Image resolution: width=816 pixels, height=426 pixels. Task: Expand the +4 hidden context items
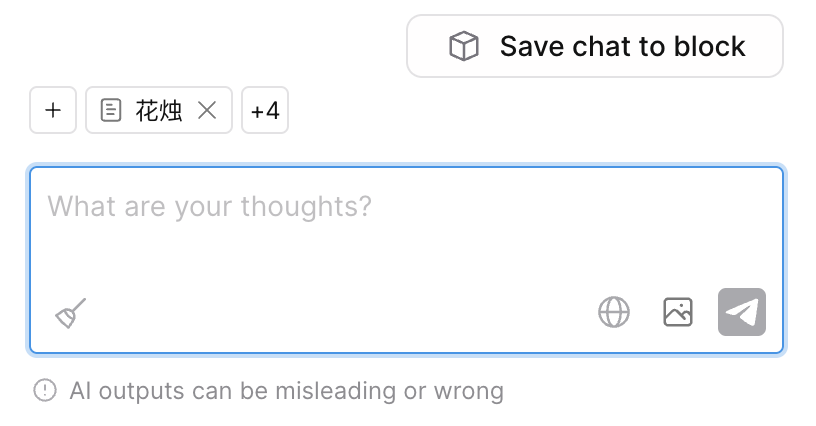click(x=265, y=110)
